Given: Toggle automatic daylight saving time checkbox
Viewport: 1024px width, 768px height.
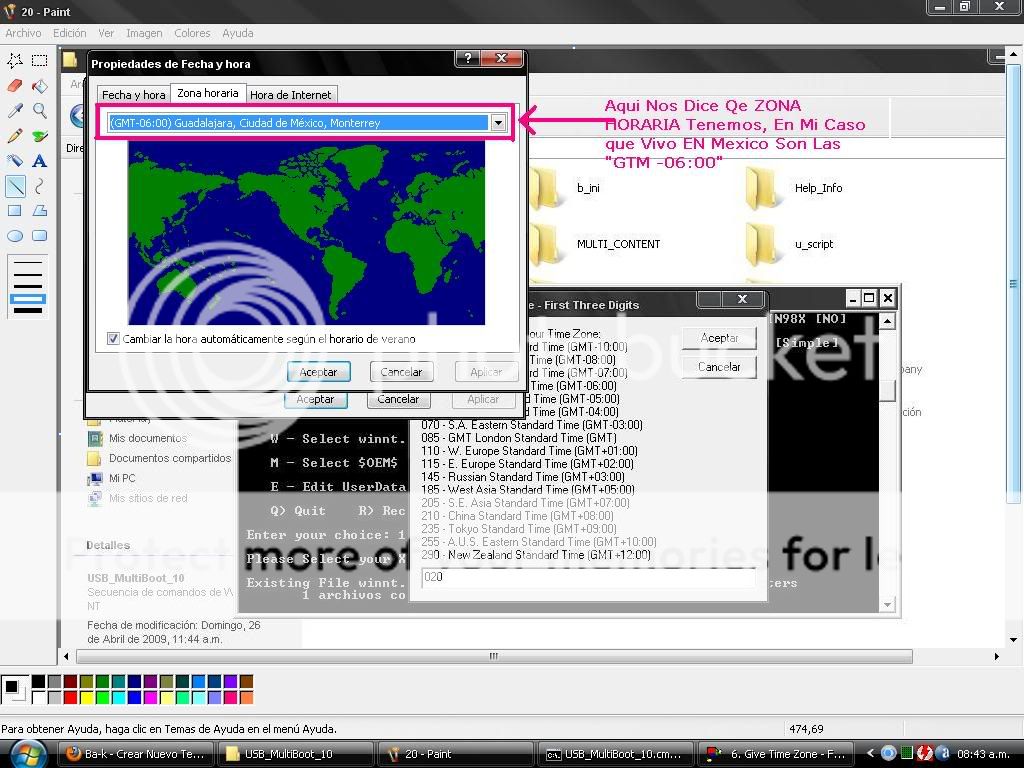Looking at the screenshot, I should pos(113,338).
